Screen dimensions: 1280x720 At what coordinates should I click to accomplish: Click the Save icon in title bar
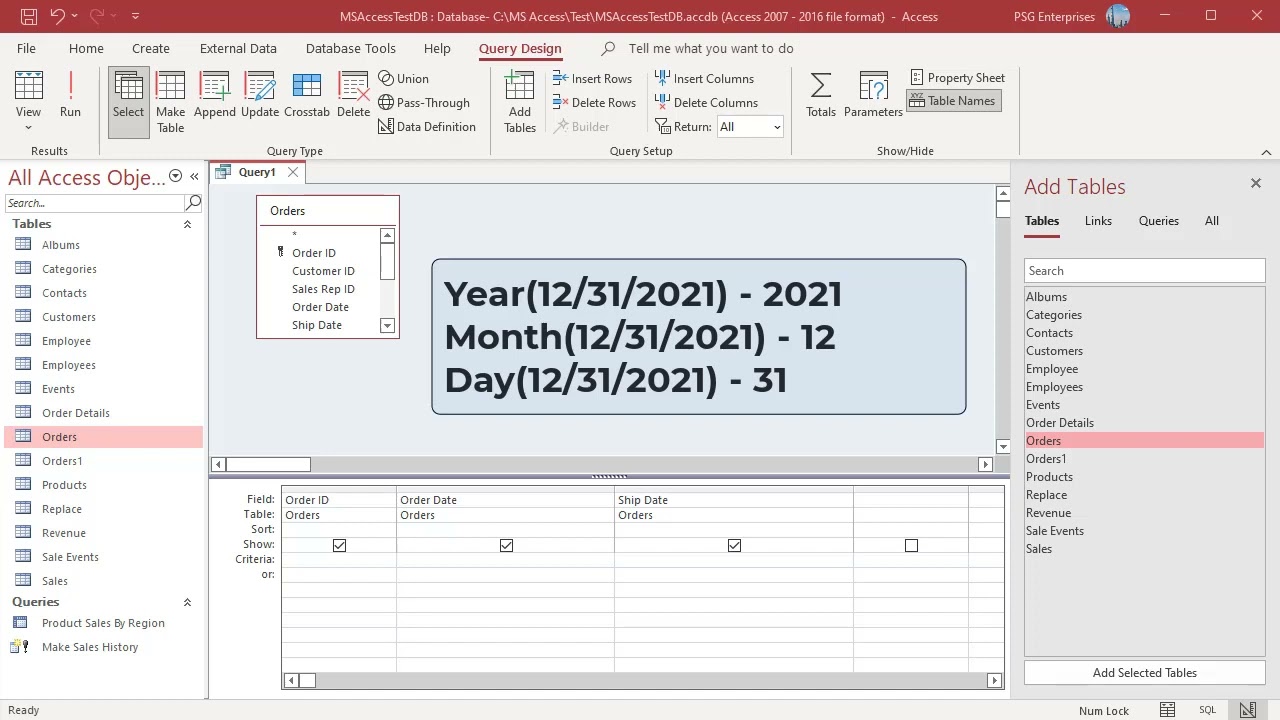28,16
